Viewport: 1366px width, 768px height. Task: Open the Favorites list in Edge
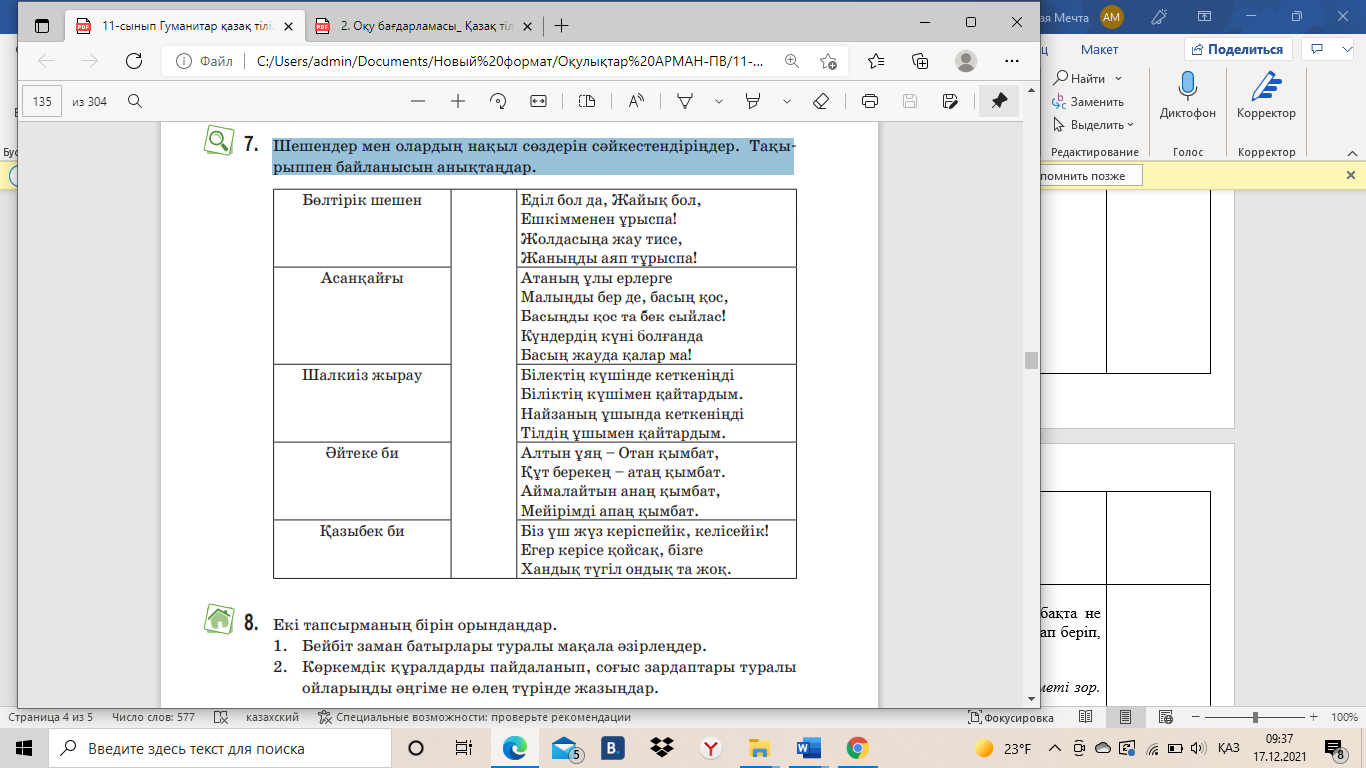click(x=876, y=61)
